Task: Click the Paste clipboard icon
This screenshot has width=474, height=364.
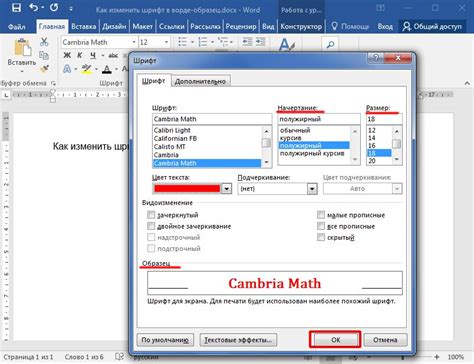Action: (x=23, y=48)
